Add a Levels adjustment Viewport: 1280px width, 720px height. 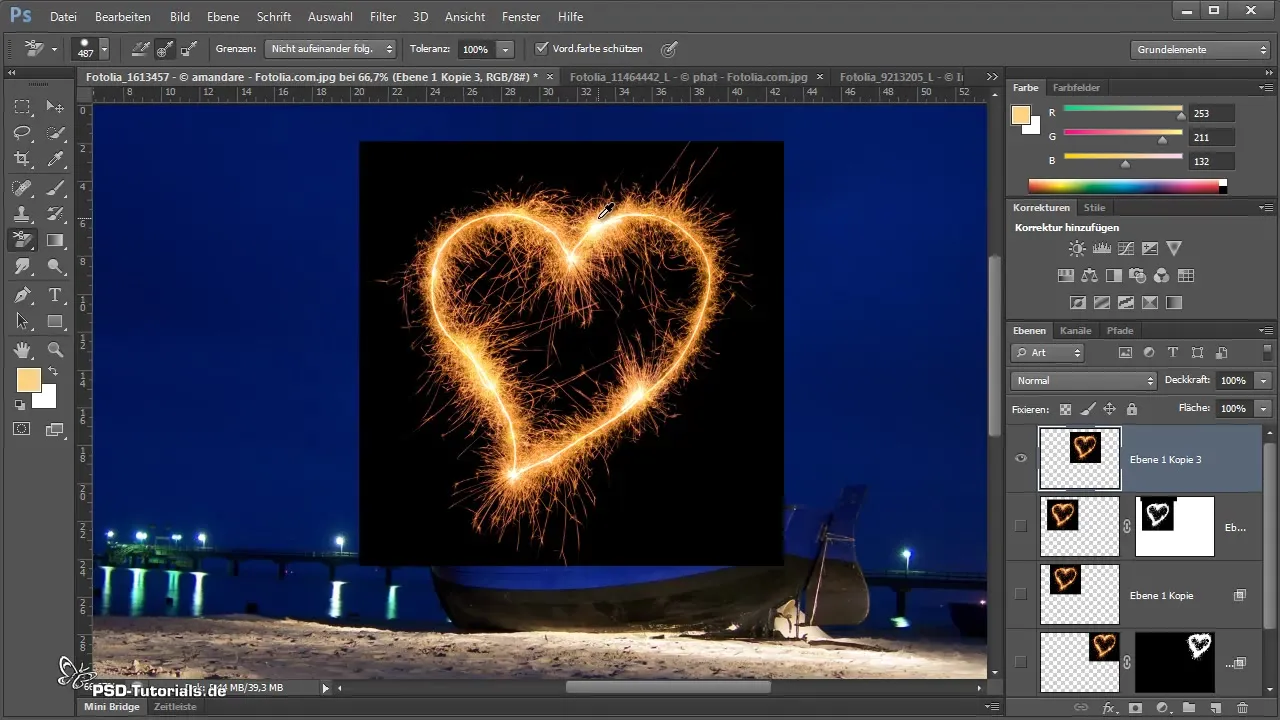(1101, 248)
